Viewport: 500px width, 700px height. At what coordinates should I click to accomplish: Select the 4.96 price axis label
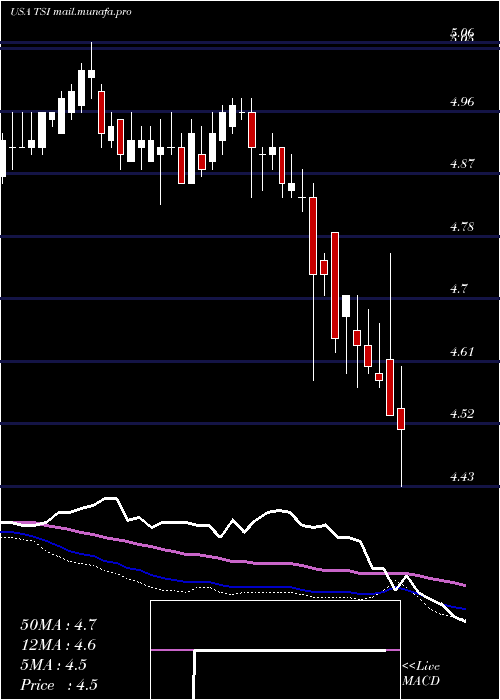(462, 102)
